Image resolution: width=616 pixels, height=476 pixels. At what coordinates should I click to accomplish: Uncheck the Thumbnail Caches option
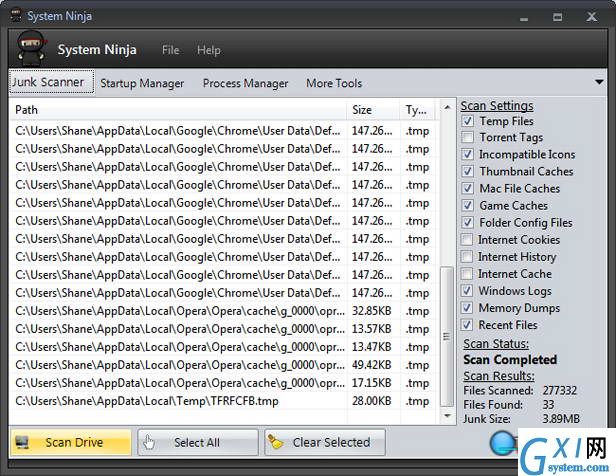pyautogui.click(x=467, y=171)
